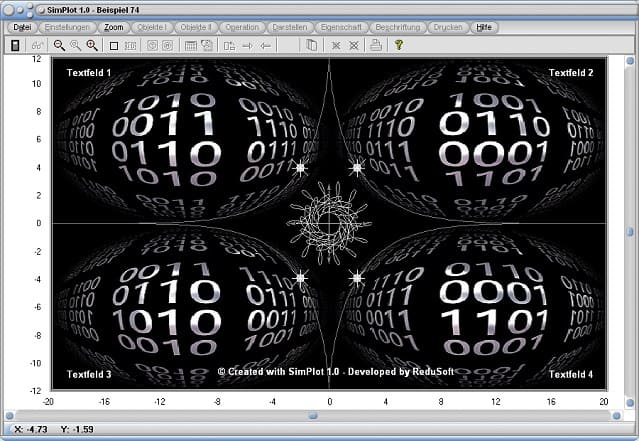Viewport: 639px width, 441px height.
Task: Click the Created with SimPlot copyright text
Action: tap(336, 372)
